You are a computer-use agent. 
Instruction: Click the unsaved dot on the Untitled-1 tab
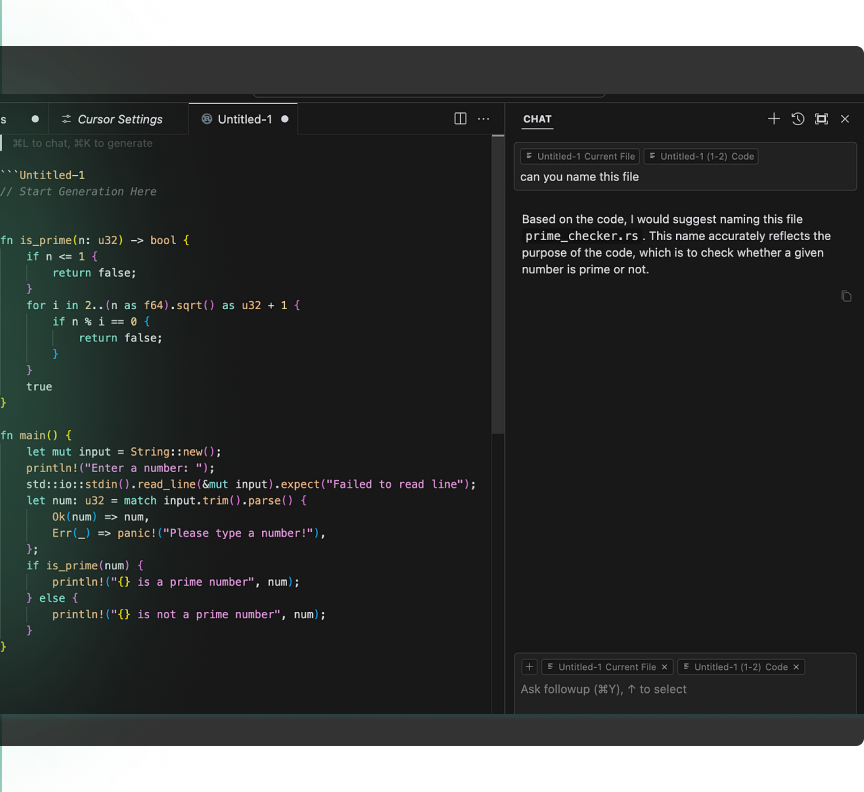285,119
